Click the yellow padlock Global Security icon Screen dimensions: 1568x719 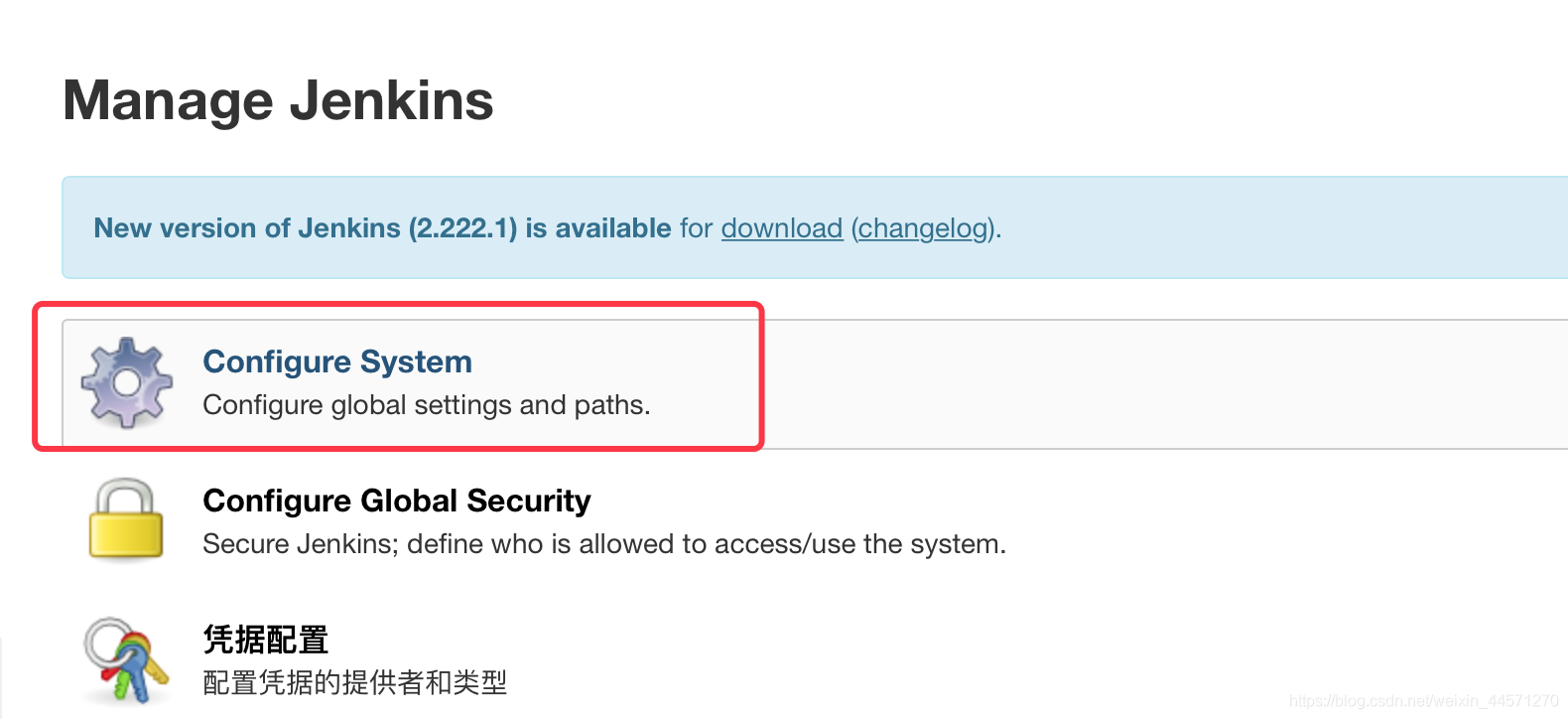click(126, 519)
